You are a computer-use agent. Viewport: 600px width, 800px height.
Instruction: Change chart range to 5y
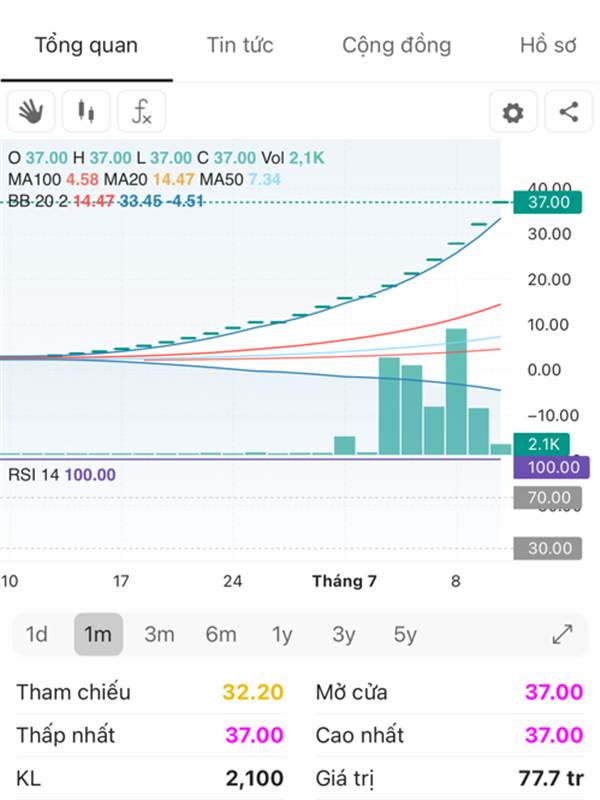(405, 634)
